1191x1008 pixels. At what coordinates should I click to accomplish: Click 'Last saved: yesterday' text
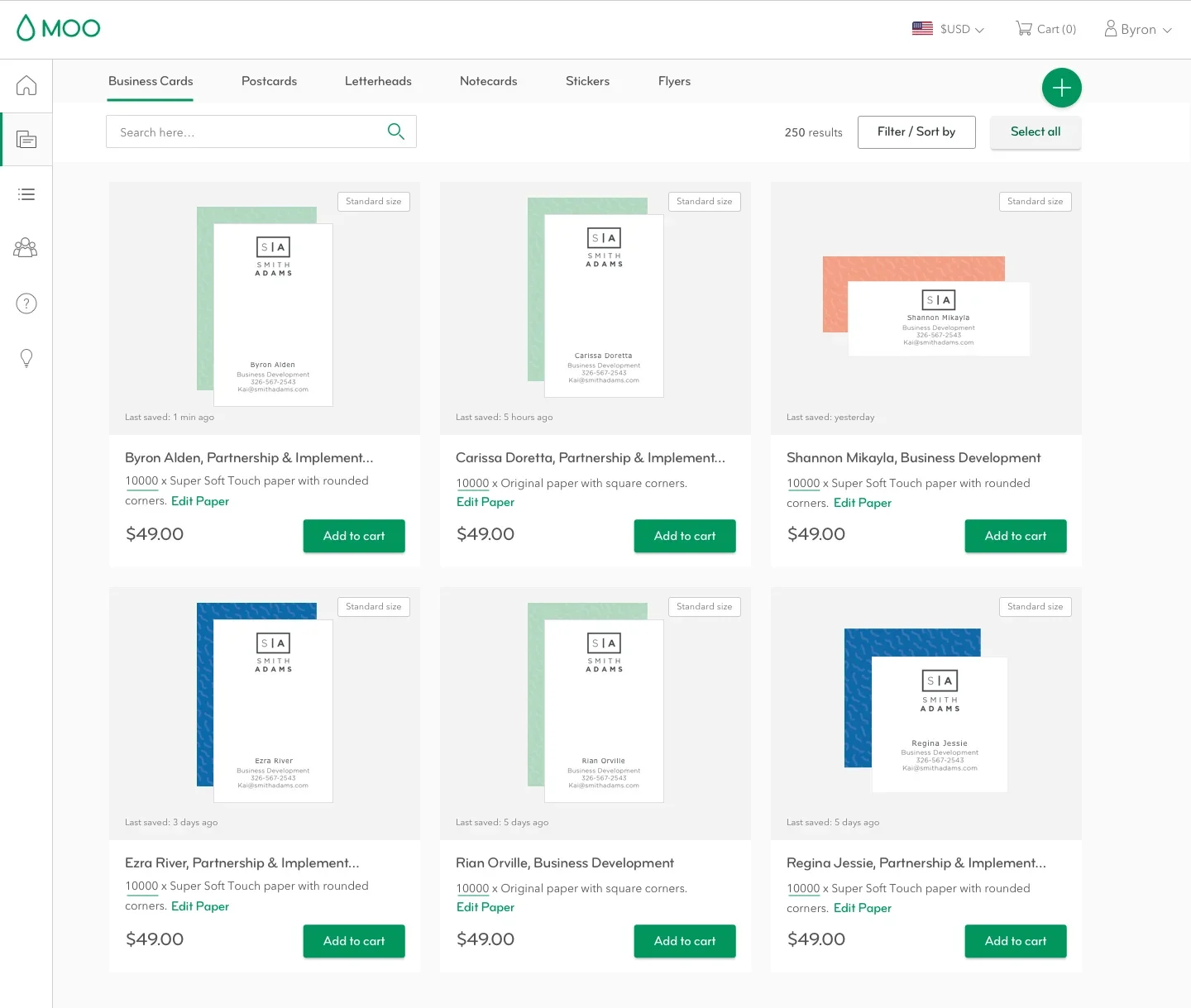830,418
